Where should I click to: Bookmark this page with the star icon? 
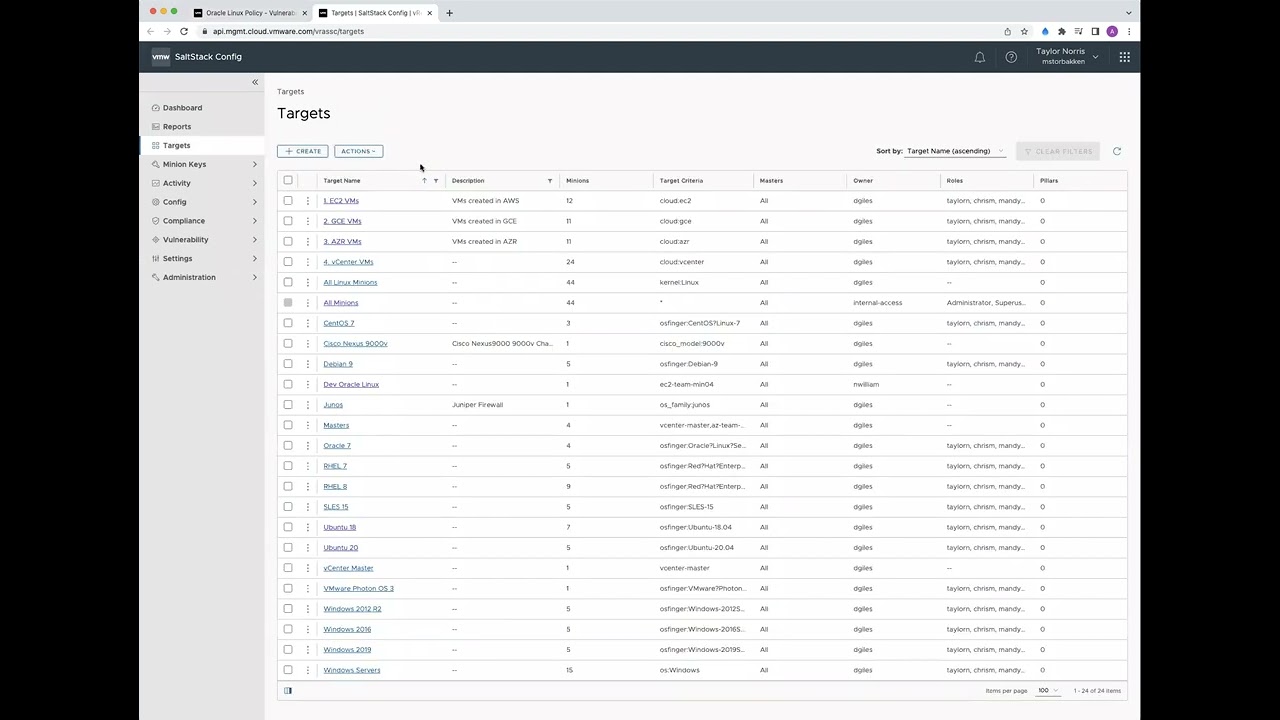pos(1024,31)
